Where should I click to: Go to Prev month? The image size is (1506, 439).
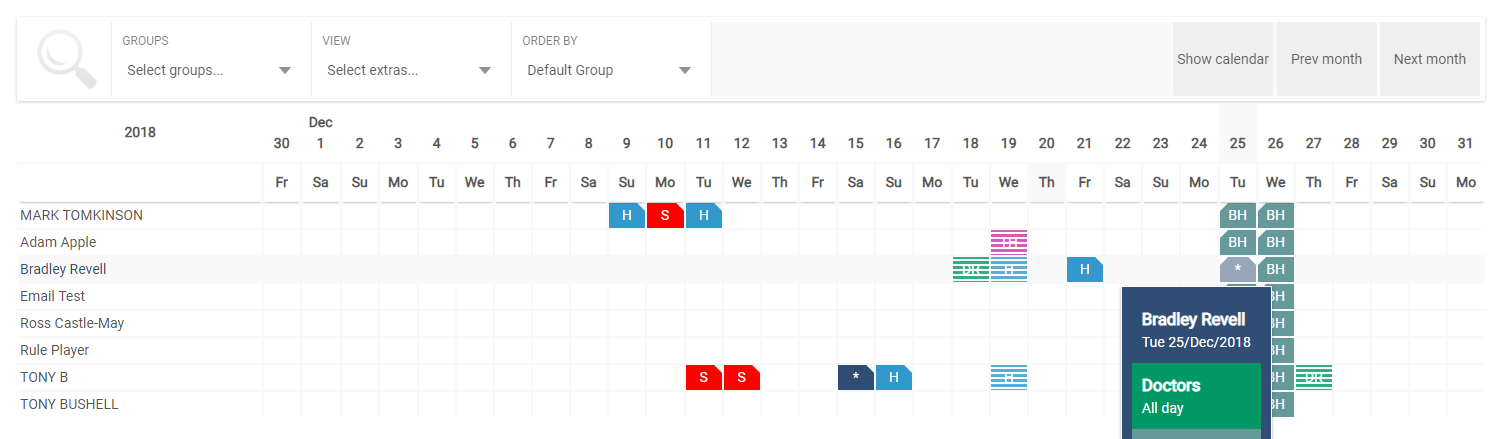[1326, 59]
